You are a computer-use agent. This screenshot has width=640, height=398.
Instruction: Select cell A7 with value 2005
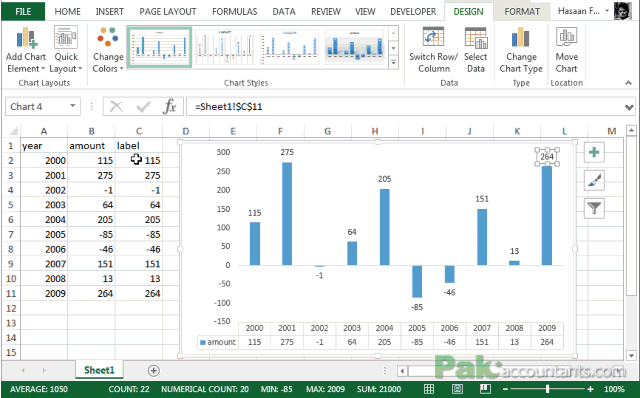(x=44, y=235)
